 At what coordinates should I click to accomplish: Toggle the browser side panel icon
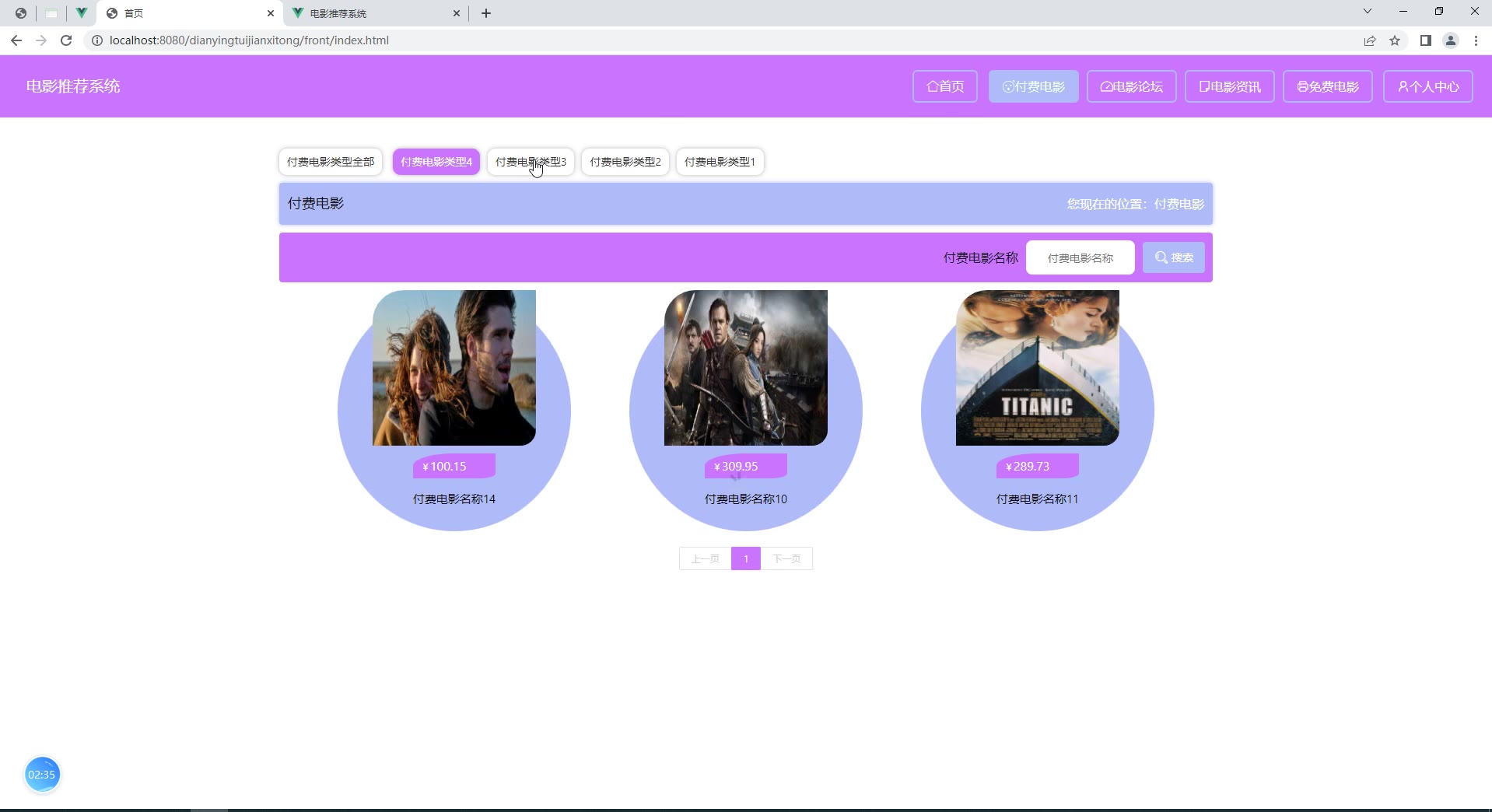click(x=1426, y=40)
